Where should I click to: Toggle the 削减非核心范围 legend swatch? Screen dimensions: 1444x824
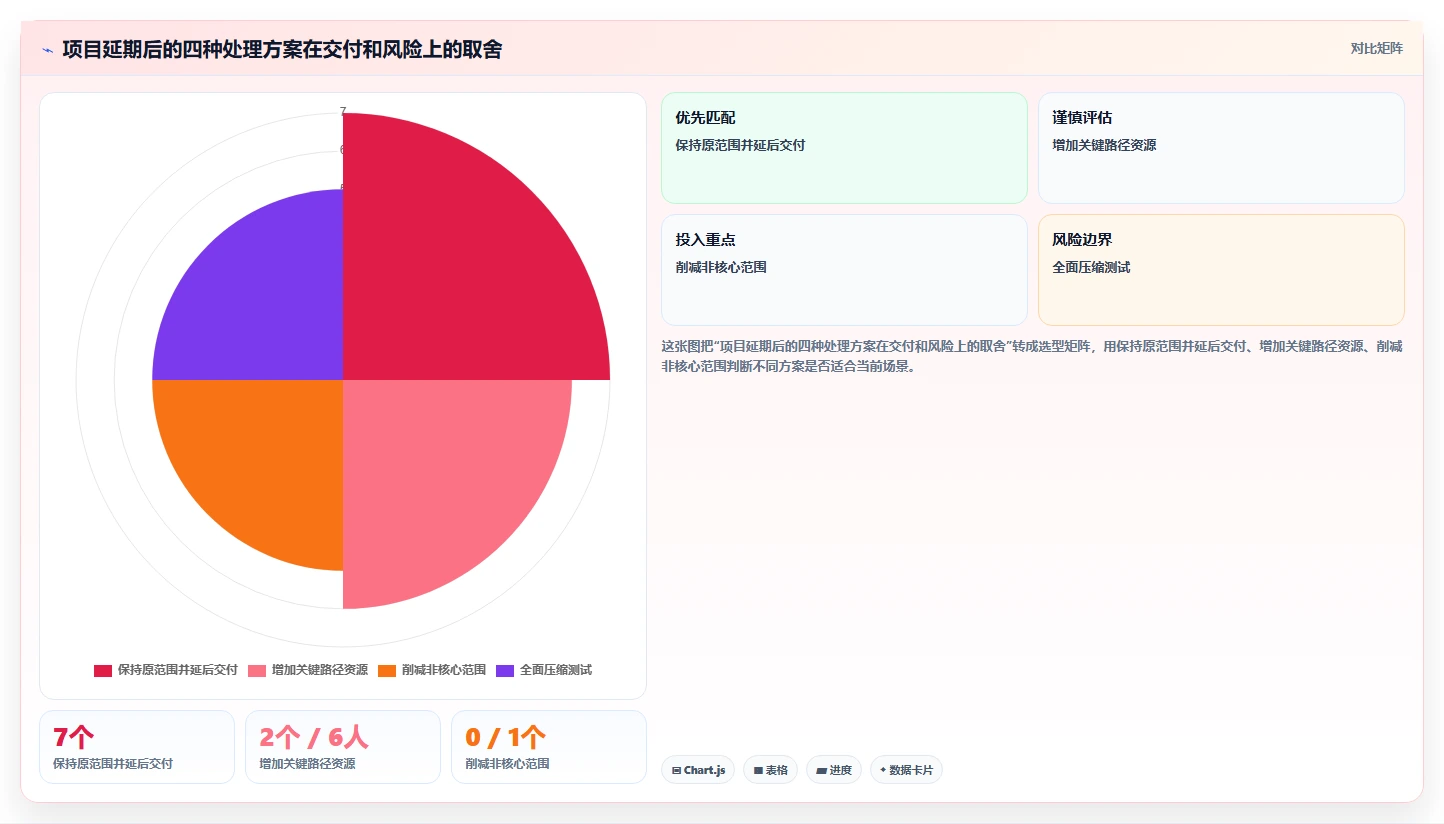pos(387,670)
